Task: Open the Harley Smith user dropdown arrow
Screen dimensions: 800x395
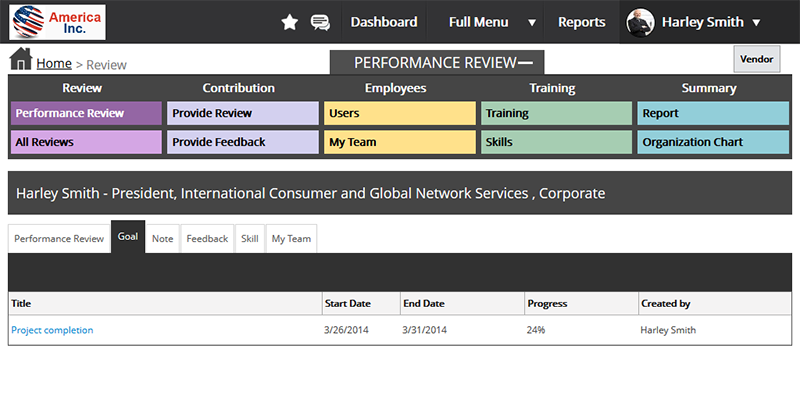Action: [756, 22]
